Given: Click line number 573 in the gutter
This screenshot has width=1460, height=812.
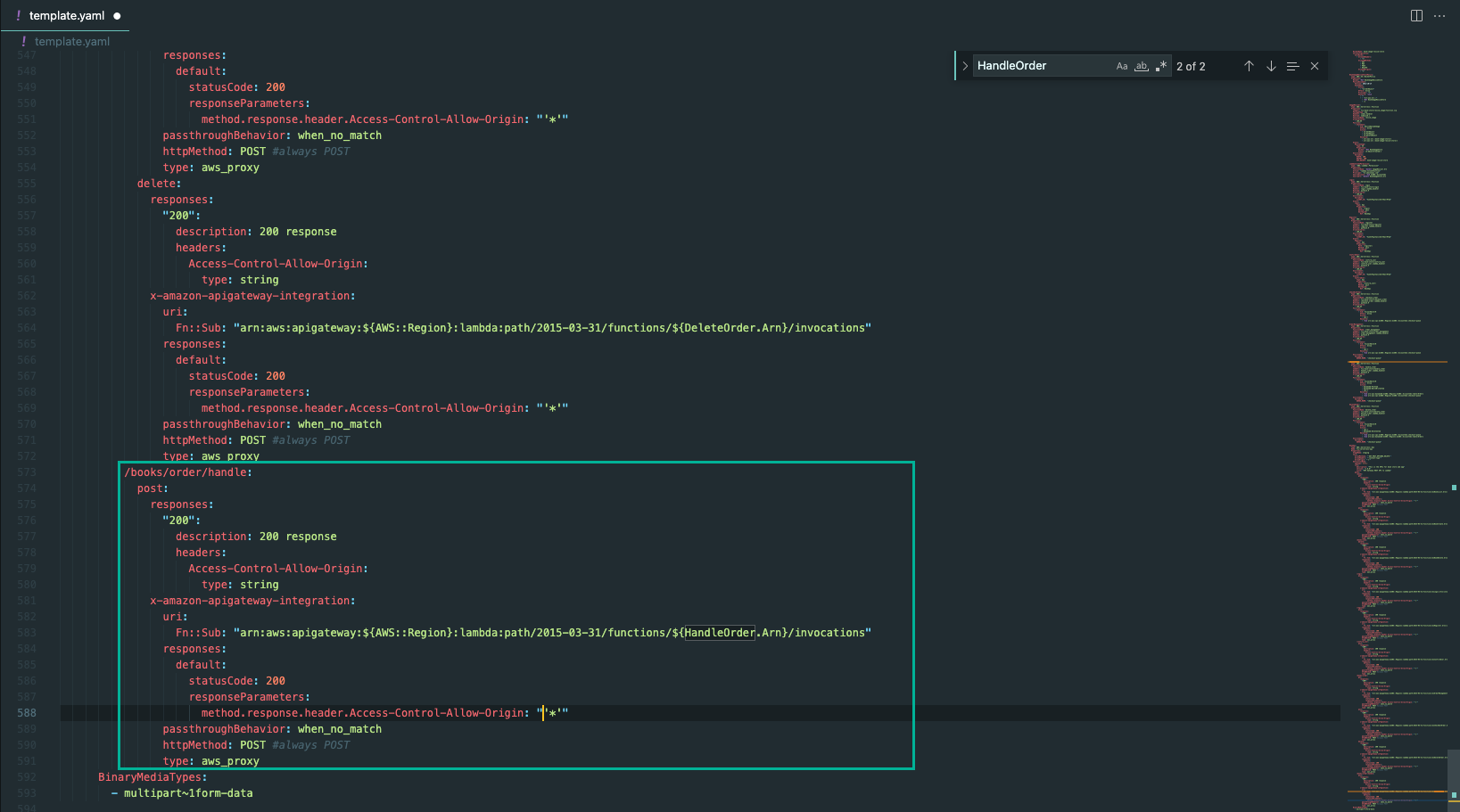Looking at the screenshot, I should click(27, 472).
